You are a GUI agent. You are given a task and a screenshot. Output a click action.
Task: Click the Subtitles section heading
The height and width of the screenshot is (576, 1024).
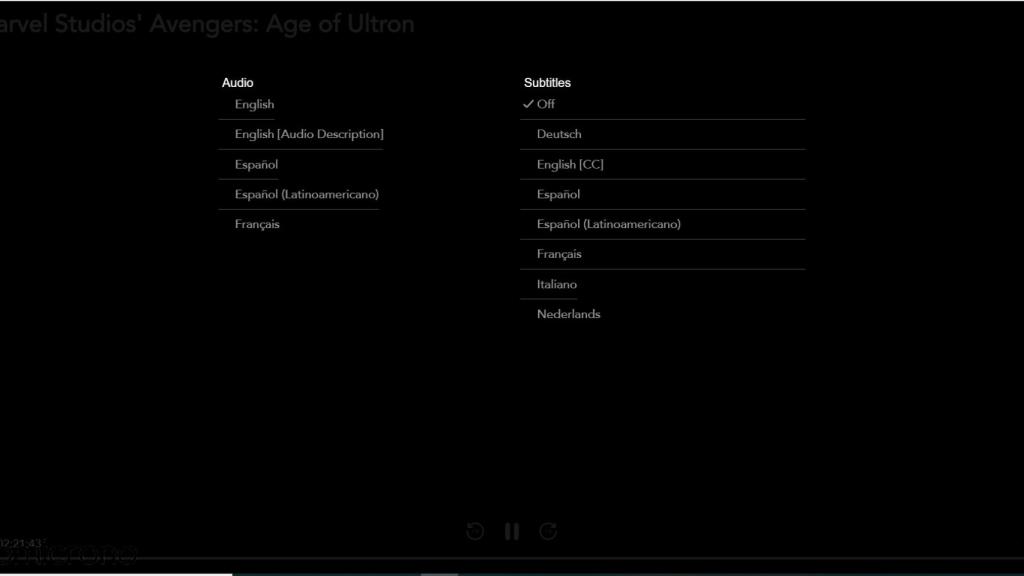(547, 83)
